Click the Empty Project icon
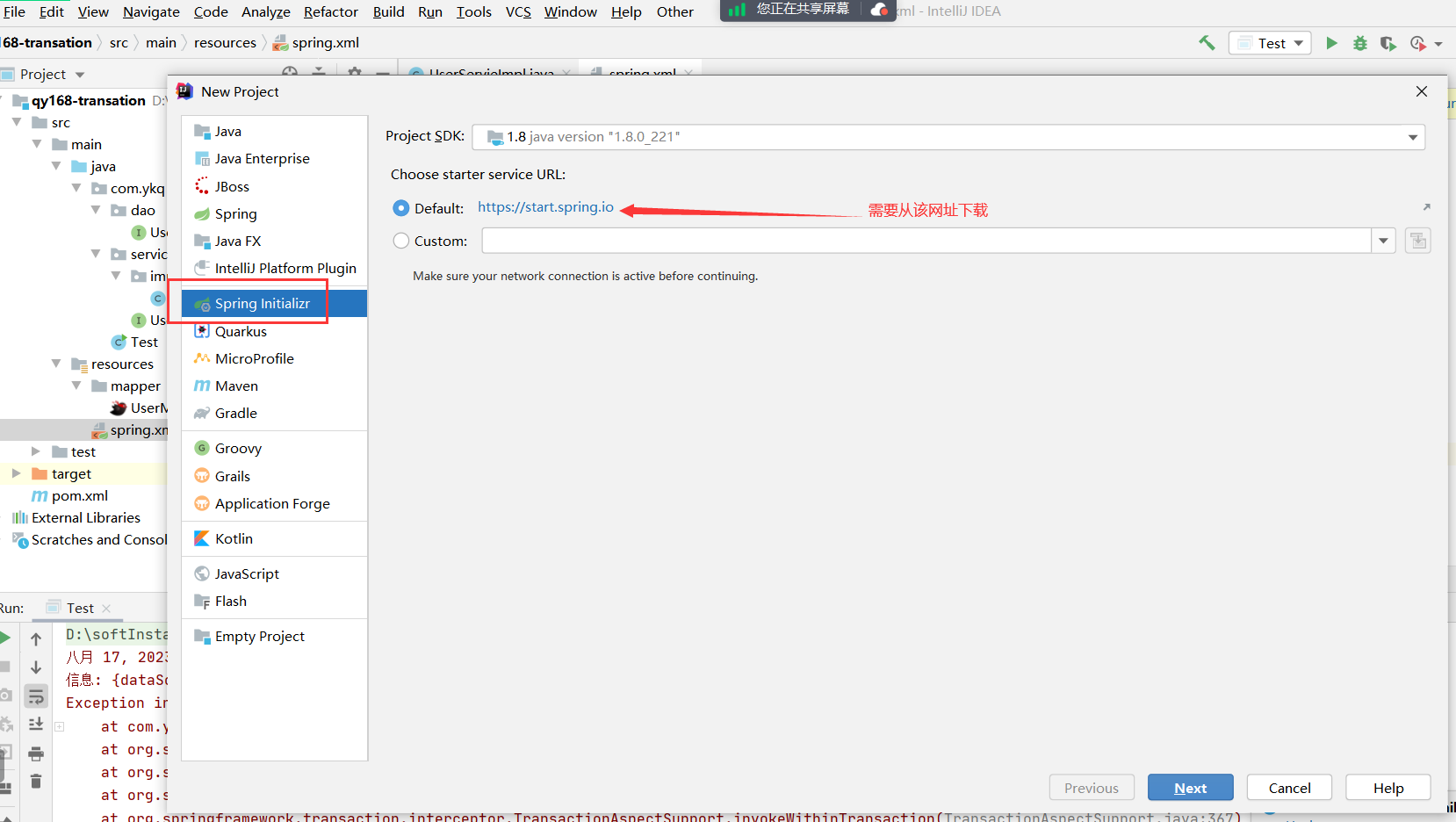Image resolution: width=1456 pixels, height=822 pixels. click(202, 637)
